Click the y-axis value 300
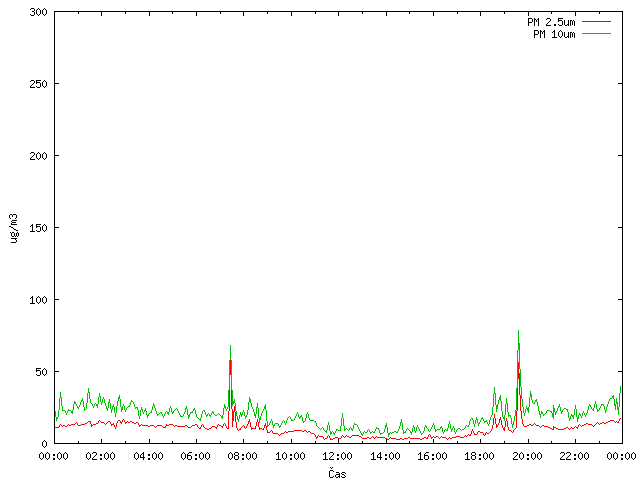This screenshot has width=640, height=480. (38, 12)
